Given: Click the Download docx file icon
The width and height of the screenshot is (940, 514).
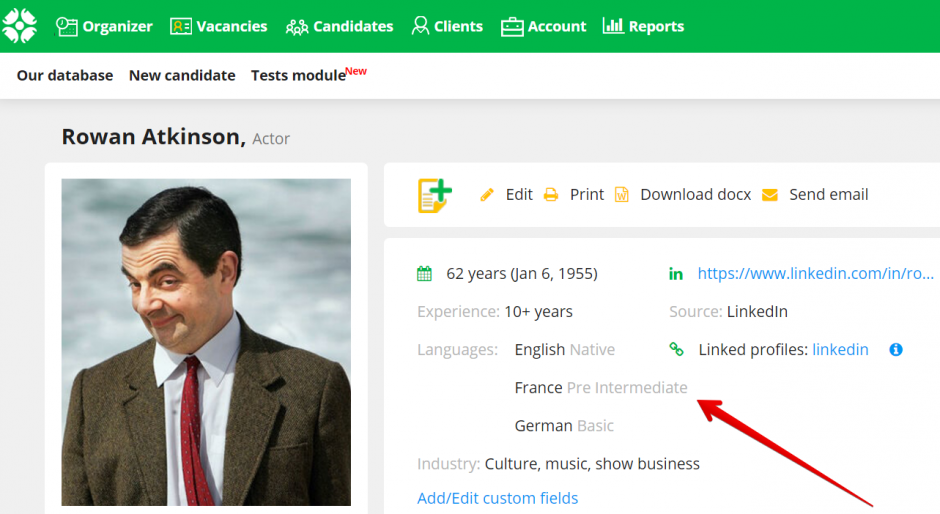Looking at the screenshot, I should coord(622,195).
